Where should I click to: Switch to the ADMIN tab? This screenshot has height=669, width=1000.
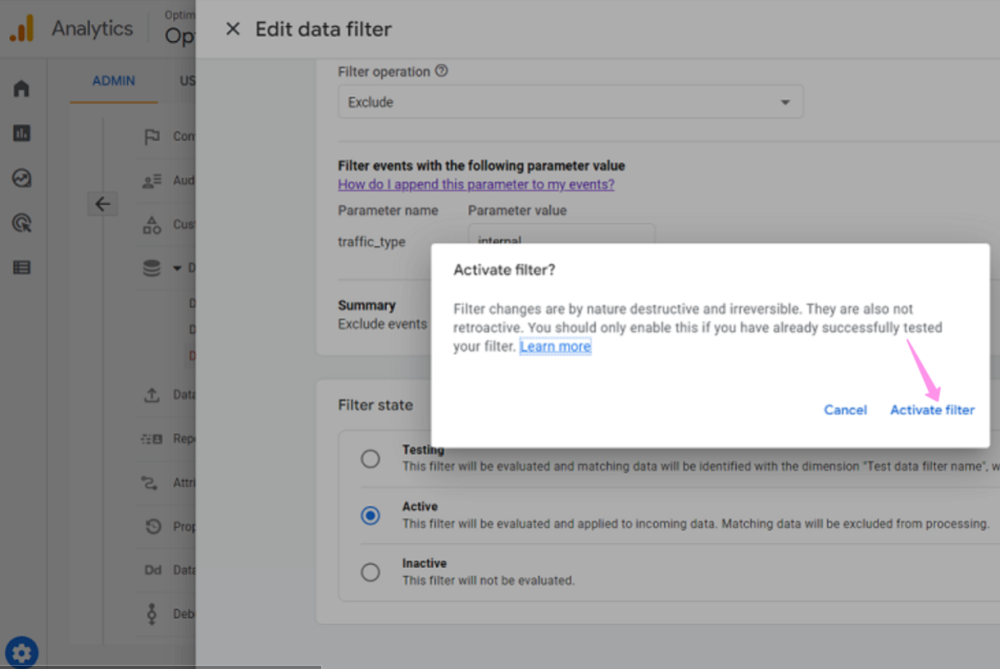point(113,81)
